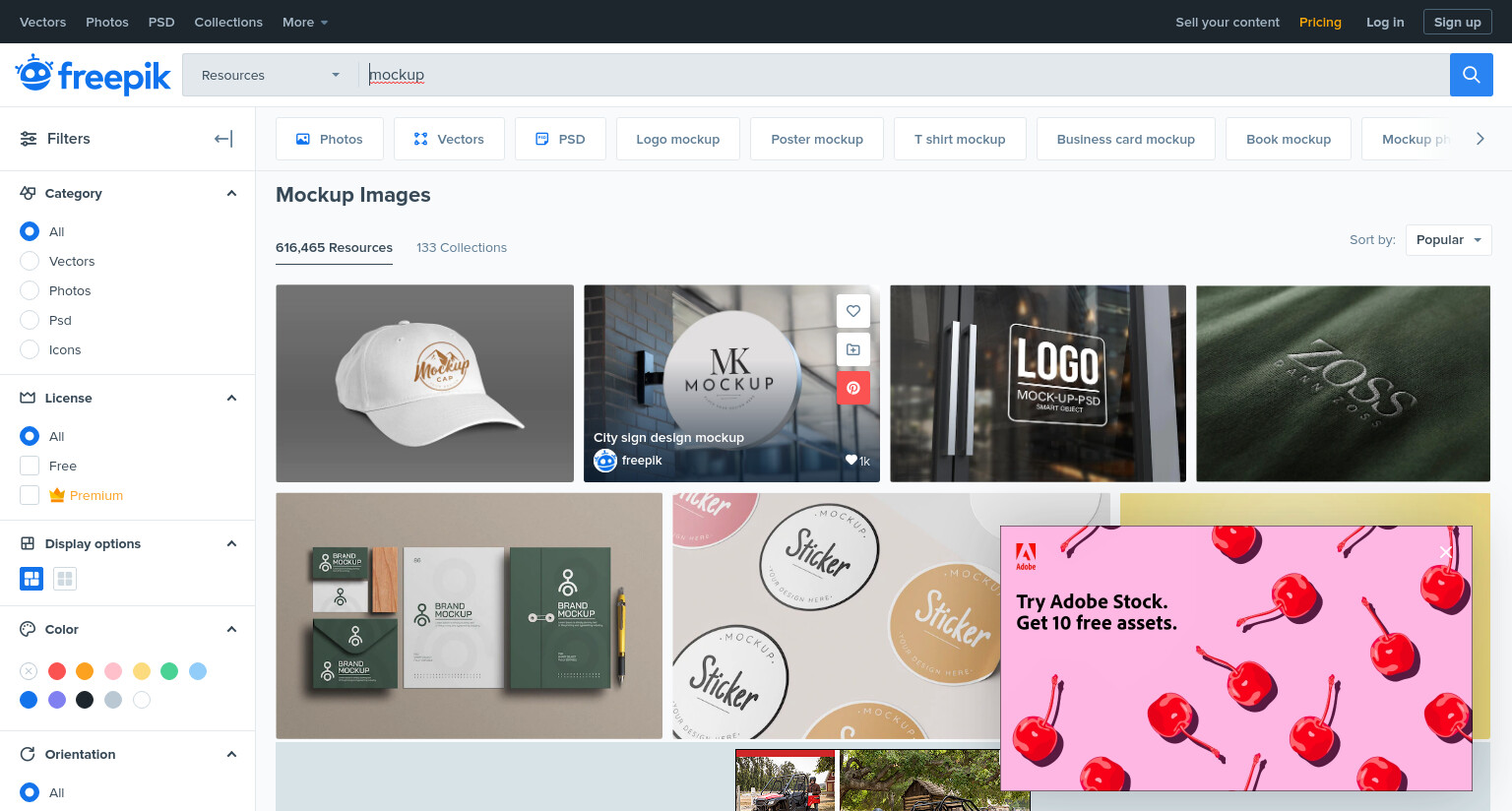1512x811 pixels.
Task: Filter by the Book mockup tag
Action: pyautogui.click(x=1289, y=139)
